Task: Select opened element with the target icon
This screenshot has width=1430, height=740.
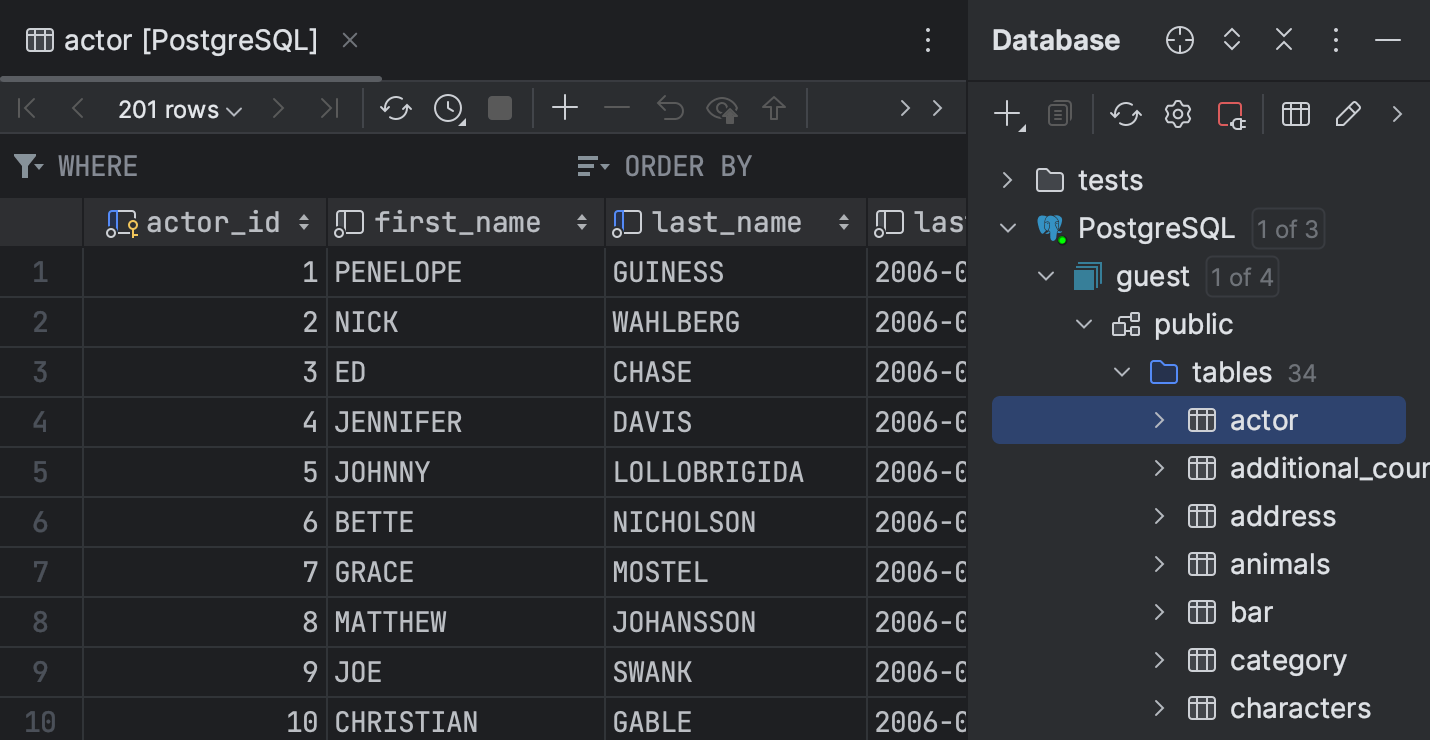Action: [x=1180, y=40]
